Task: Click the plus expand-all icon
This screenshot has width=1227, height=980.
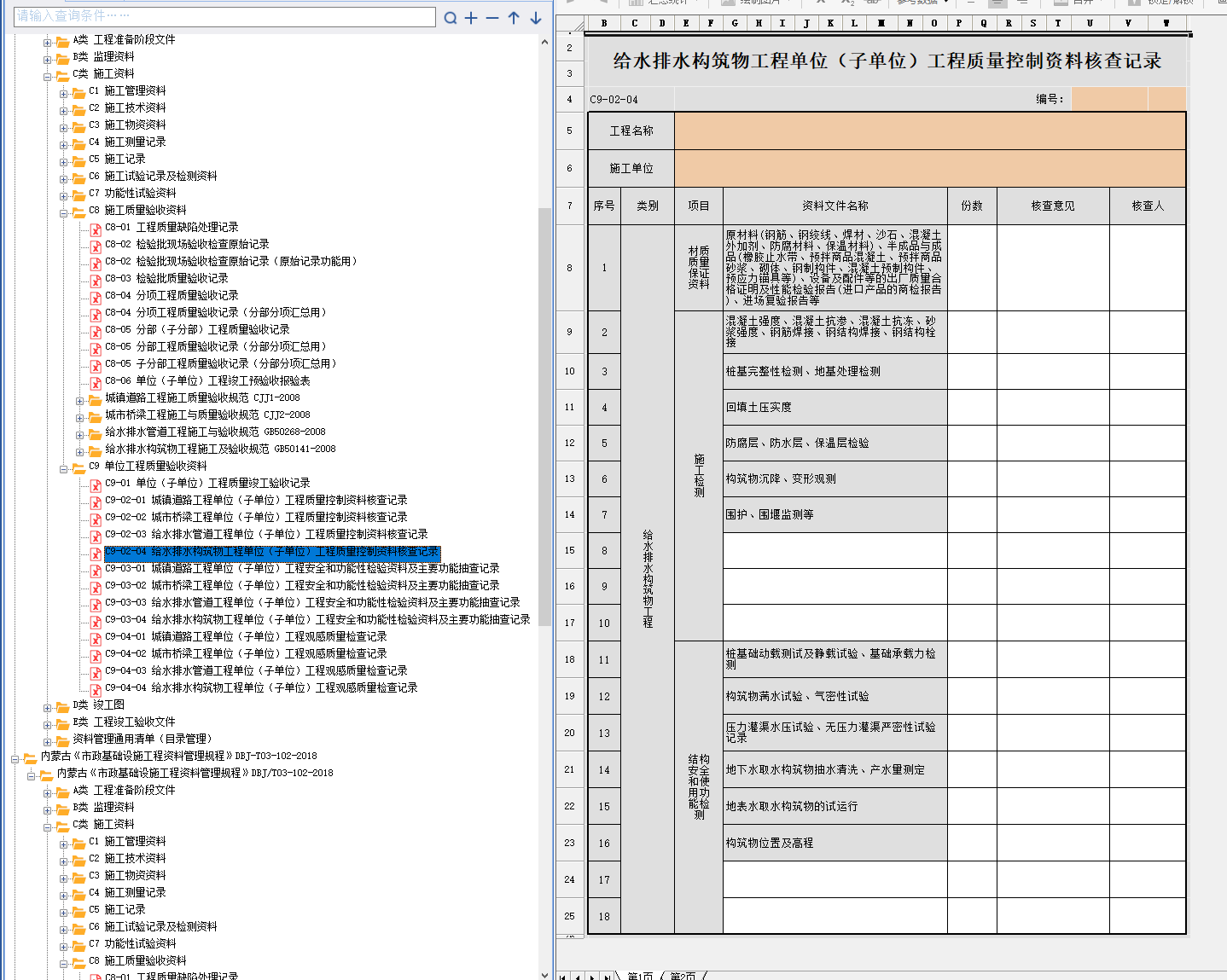Action: pyautogui.click(x=471, y=18)
